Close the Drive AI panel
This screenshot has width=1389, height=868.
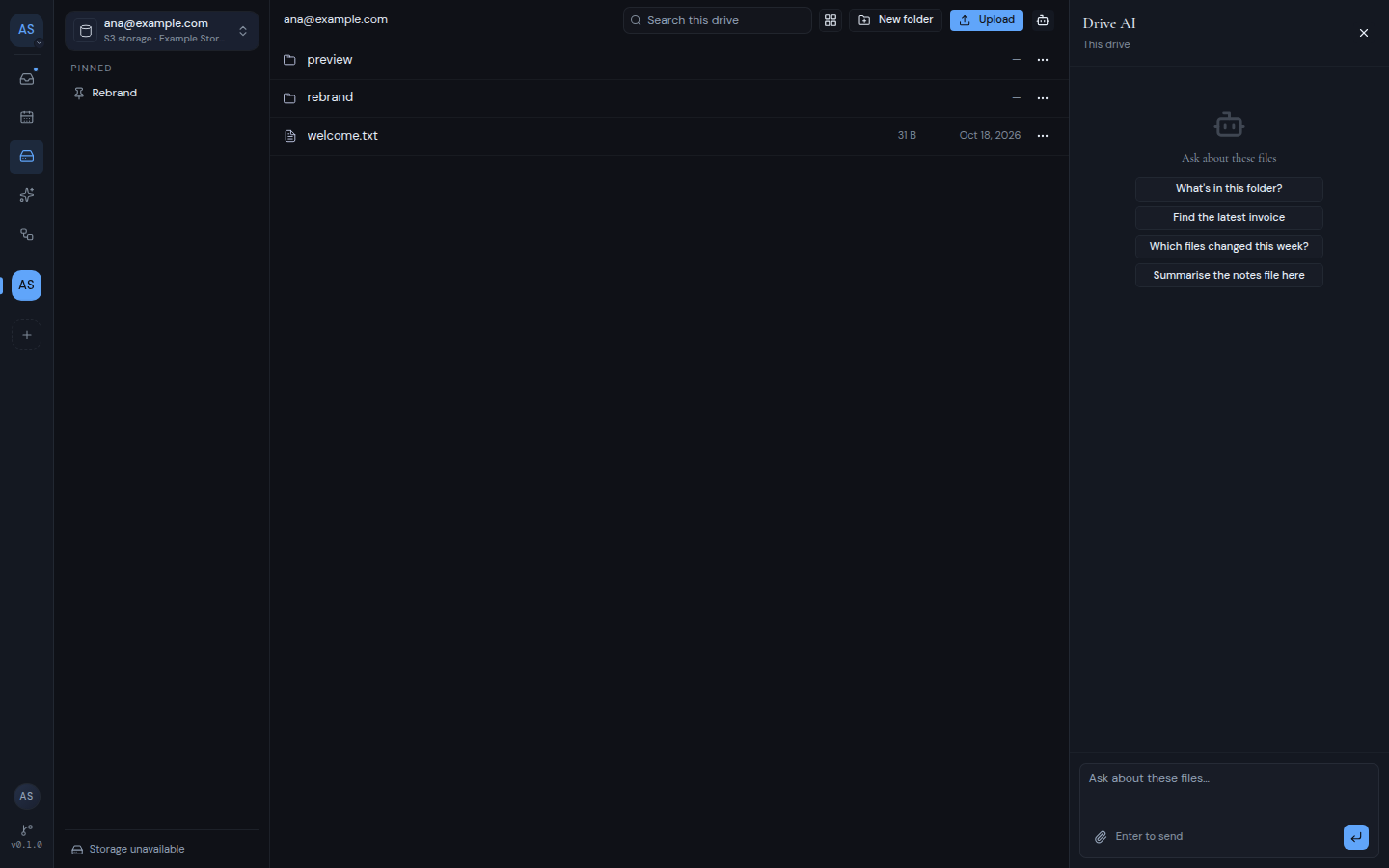pyautogui.click(x=1364, y=33)
